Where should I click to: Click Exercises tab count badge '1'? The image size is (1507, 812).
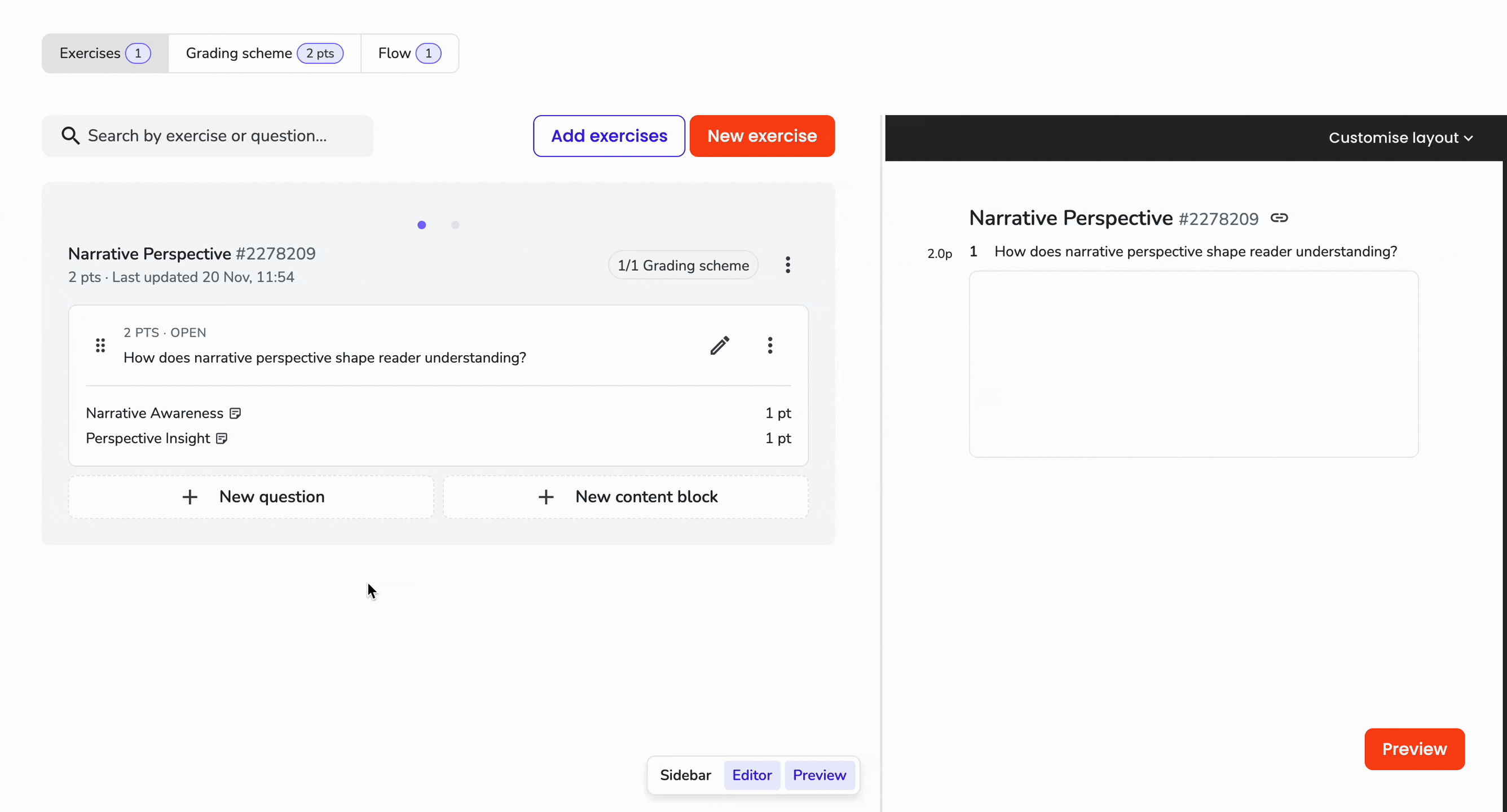coord(138,53)
